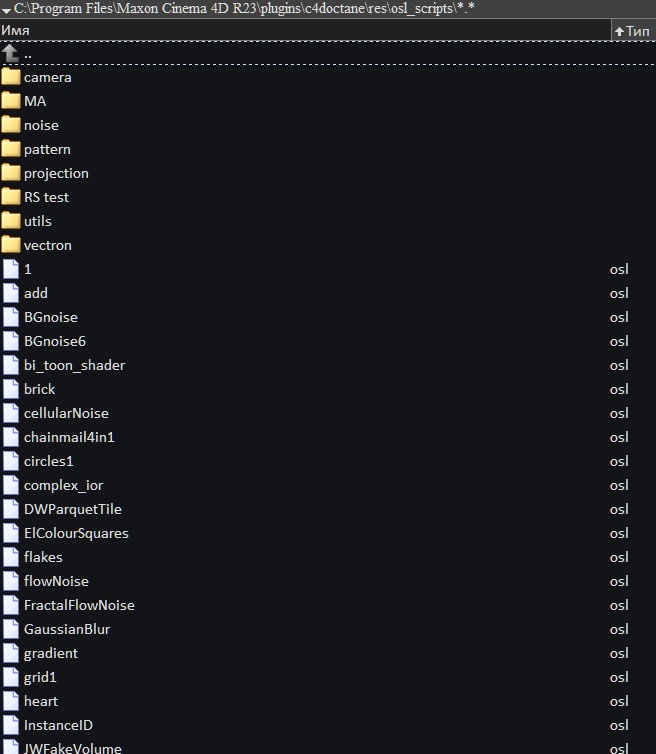Image resolution: width=656 pixels, height=754 pixels.
Task: Click the osl type of heart row
Action: [x=619, y=702]
